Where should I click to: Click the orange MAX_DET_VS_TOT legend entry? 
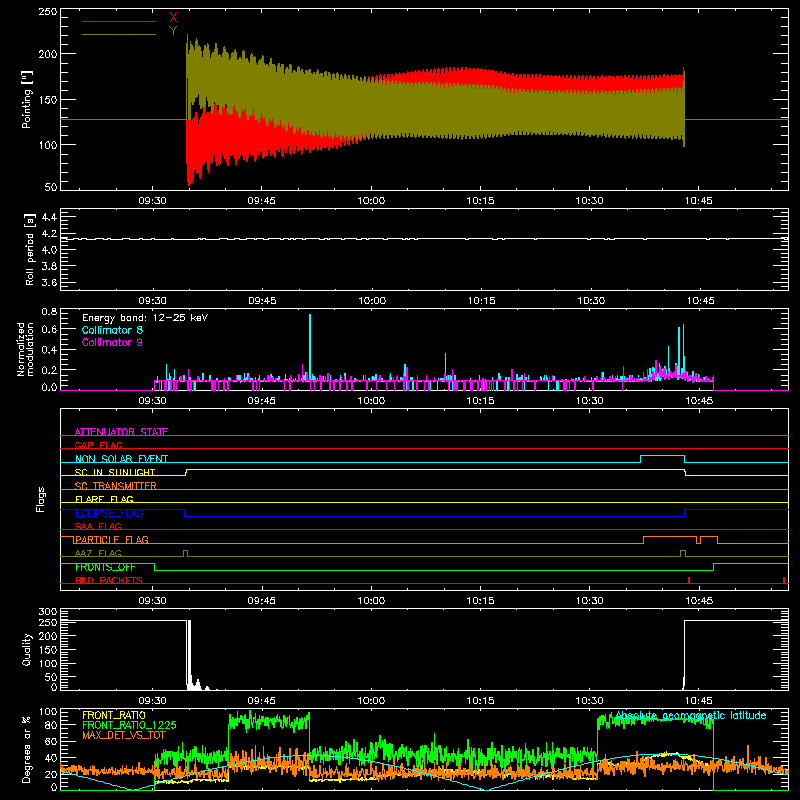click(123, 735)
